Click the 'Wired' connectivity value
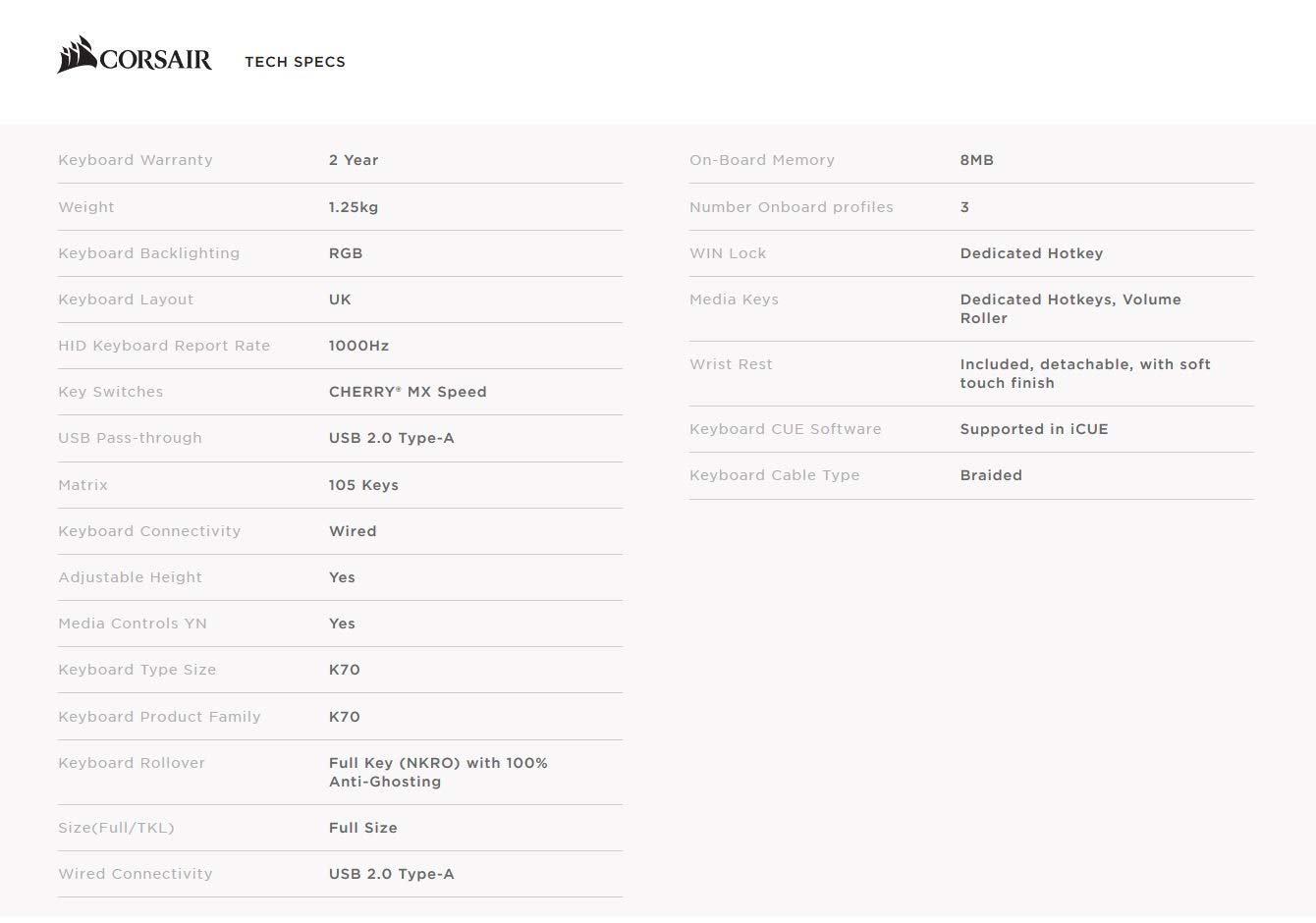Viewport: 1316px width, 923px height. [353, 531]
